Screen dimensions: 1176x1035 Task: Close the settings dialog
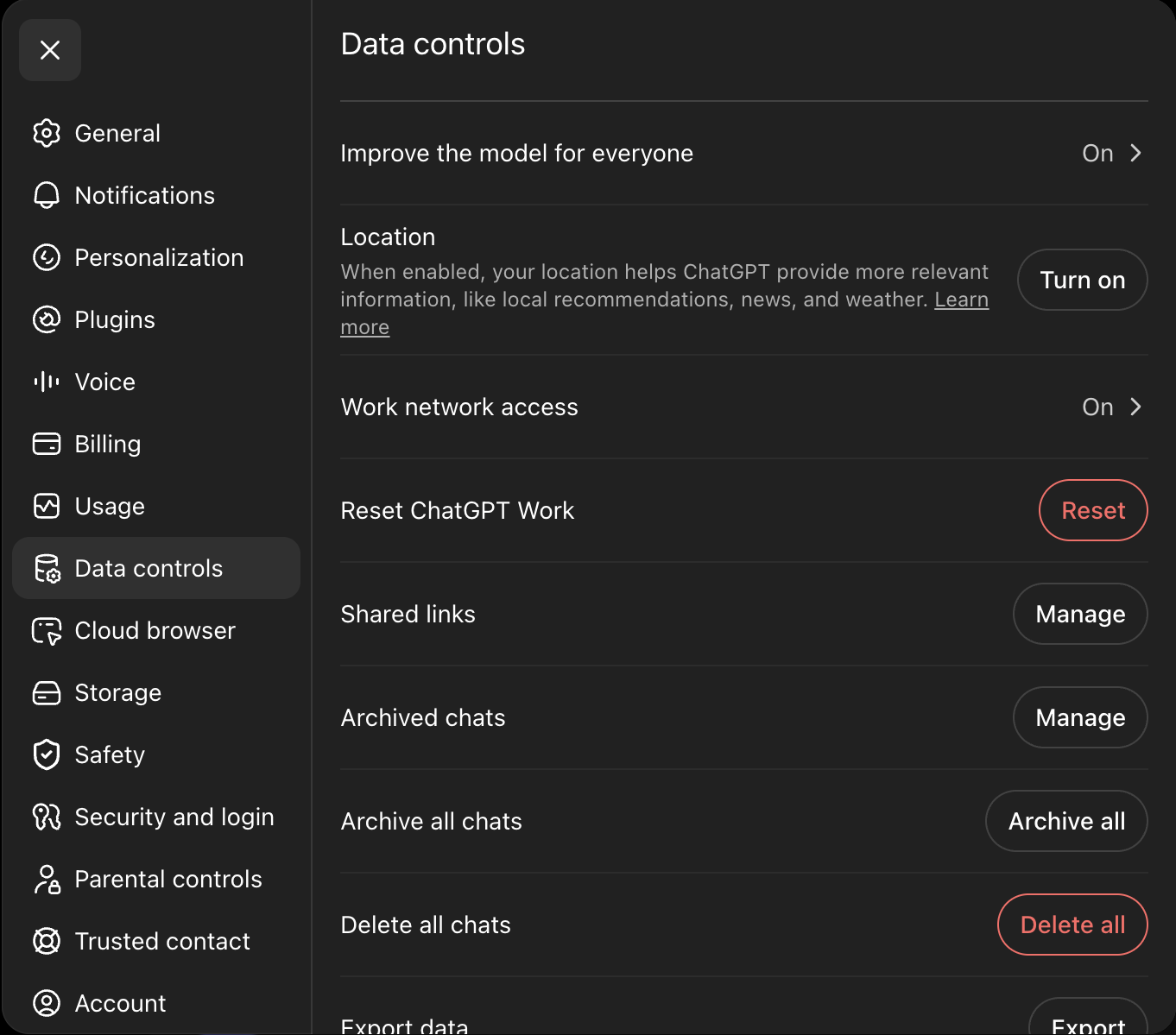click(x=50, y=50)
